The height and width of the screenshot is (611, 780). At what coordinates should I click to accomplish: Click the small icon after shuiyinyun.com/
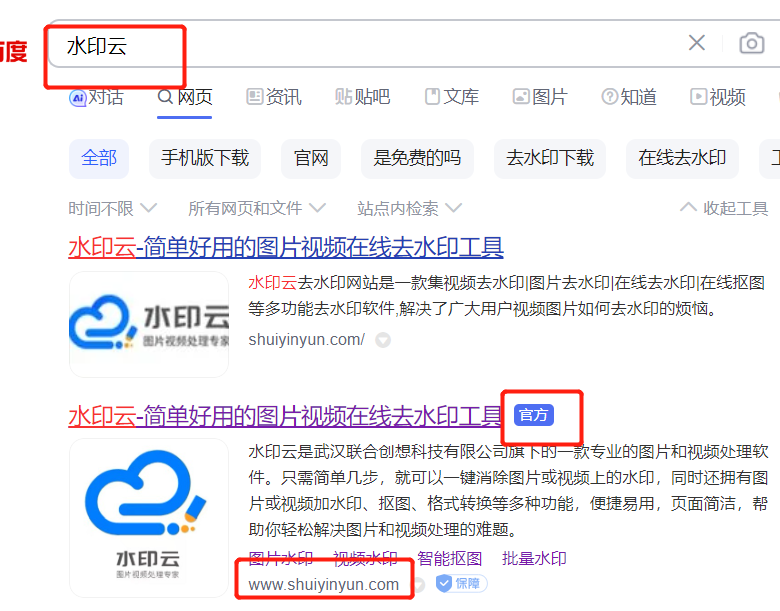382,340
